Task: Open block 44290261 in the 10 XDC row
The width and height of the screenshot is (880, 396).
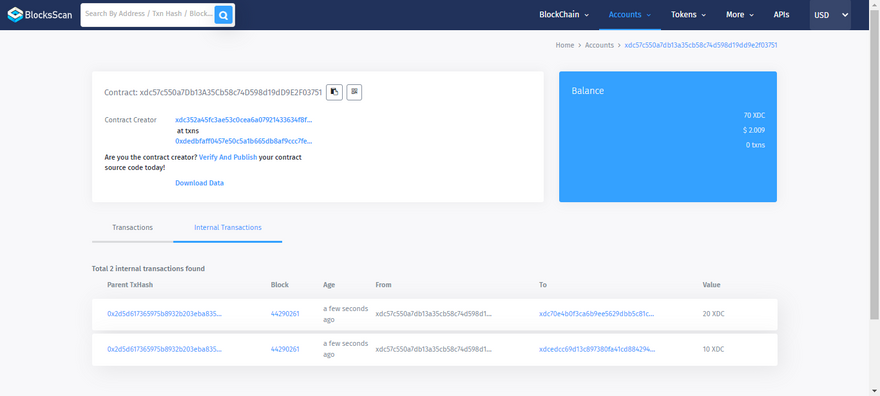Action: (x=285, y=349)
